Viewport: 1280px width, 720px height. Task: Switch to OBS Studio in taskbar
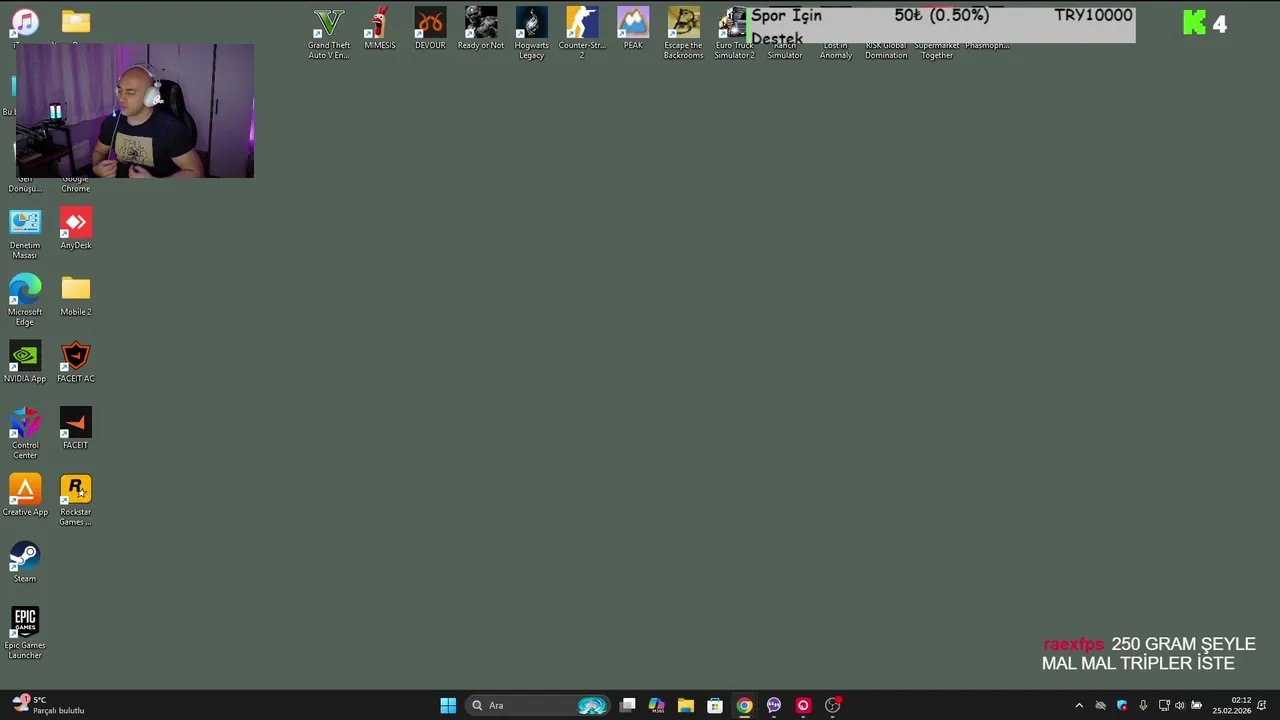pyautogui.click(x=832, y=705)
